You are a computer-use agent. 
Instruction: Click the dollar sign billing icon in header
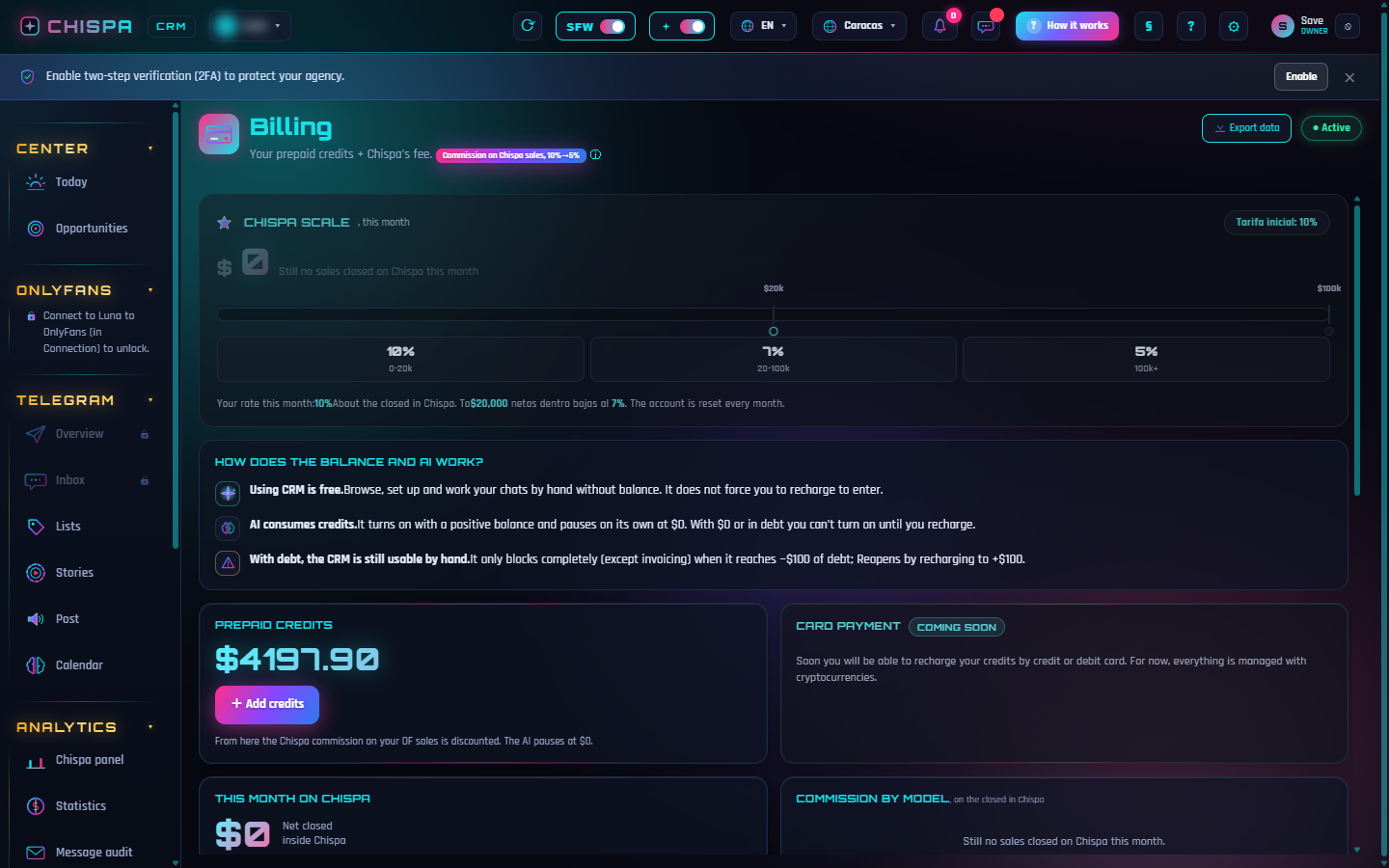coord(1148,26)
